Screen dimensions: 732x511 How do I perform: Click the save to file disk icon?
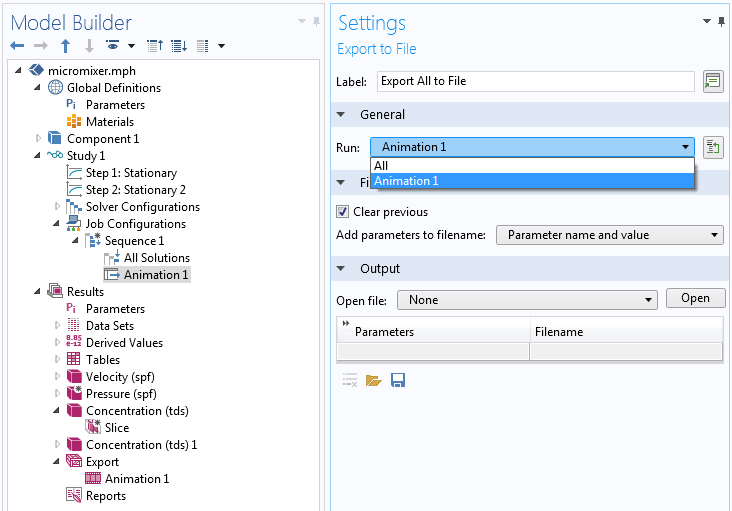[398, 380]
